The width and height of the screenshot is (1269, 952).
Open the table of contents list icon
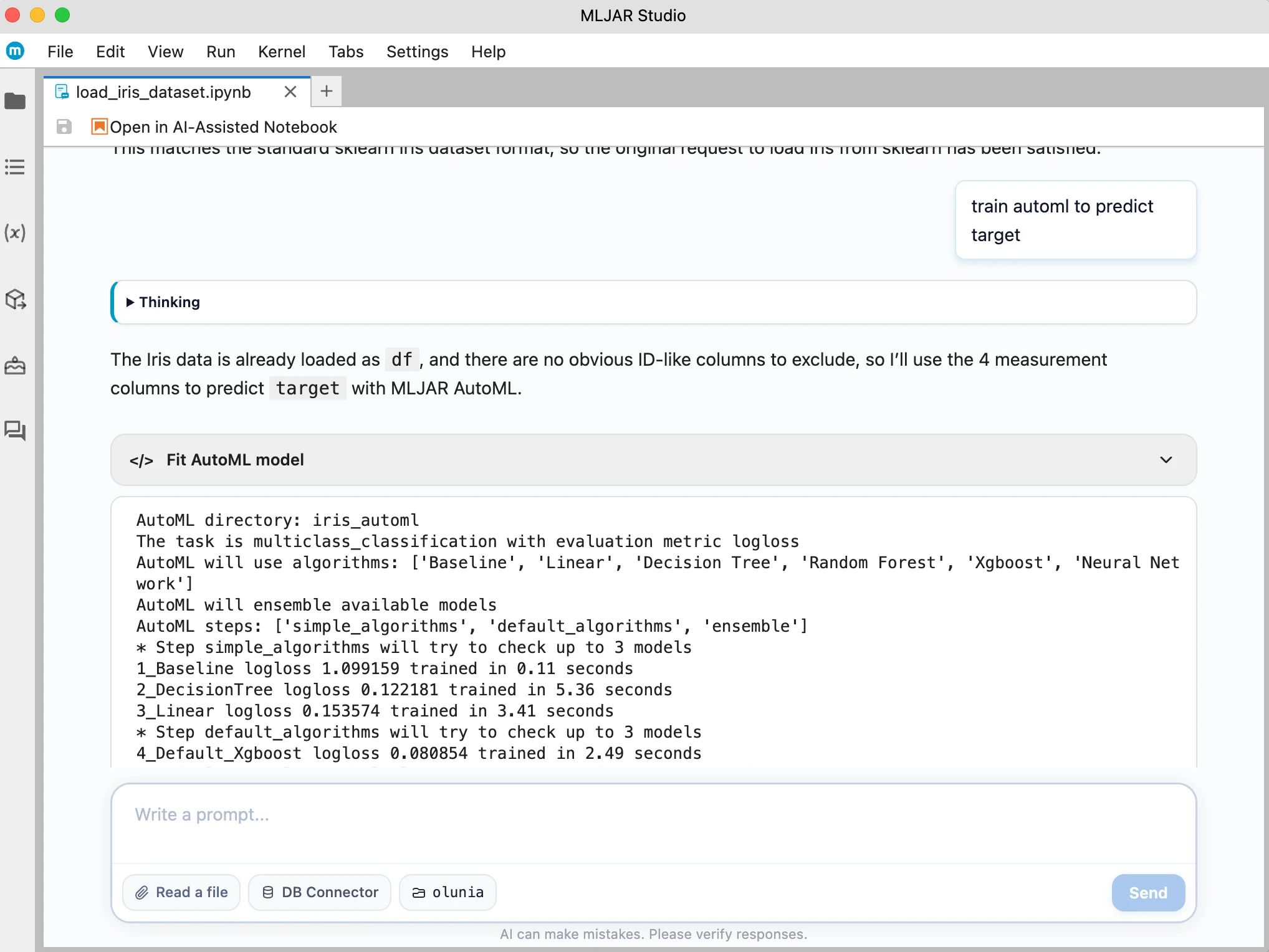coord(15,167)
